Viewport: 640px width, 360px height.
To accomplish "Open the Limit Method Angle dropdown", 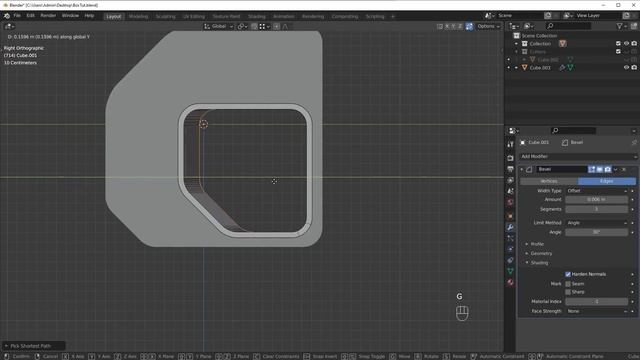I will [x=597, y=223].
